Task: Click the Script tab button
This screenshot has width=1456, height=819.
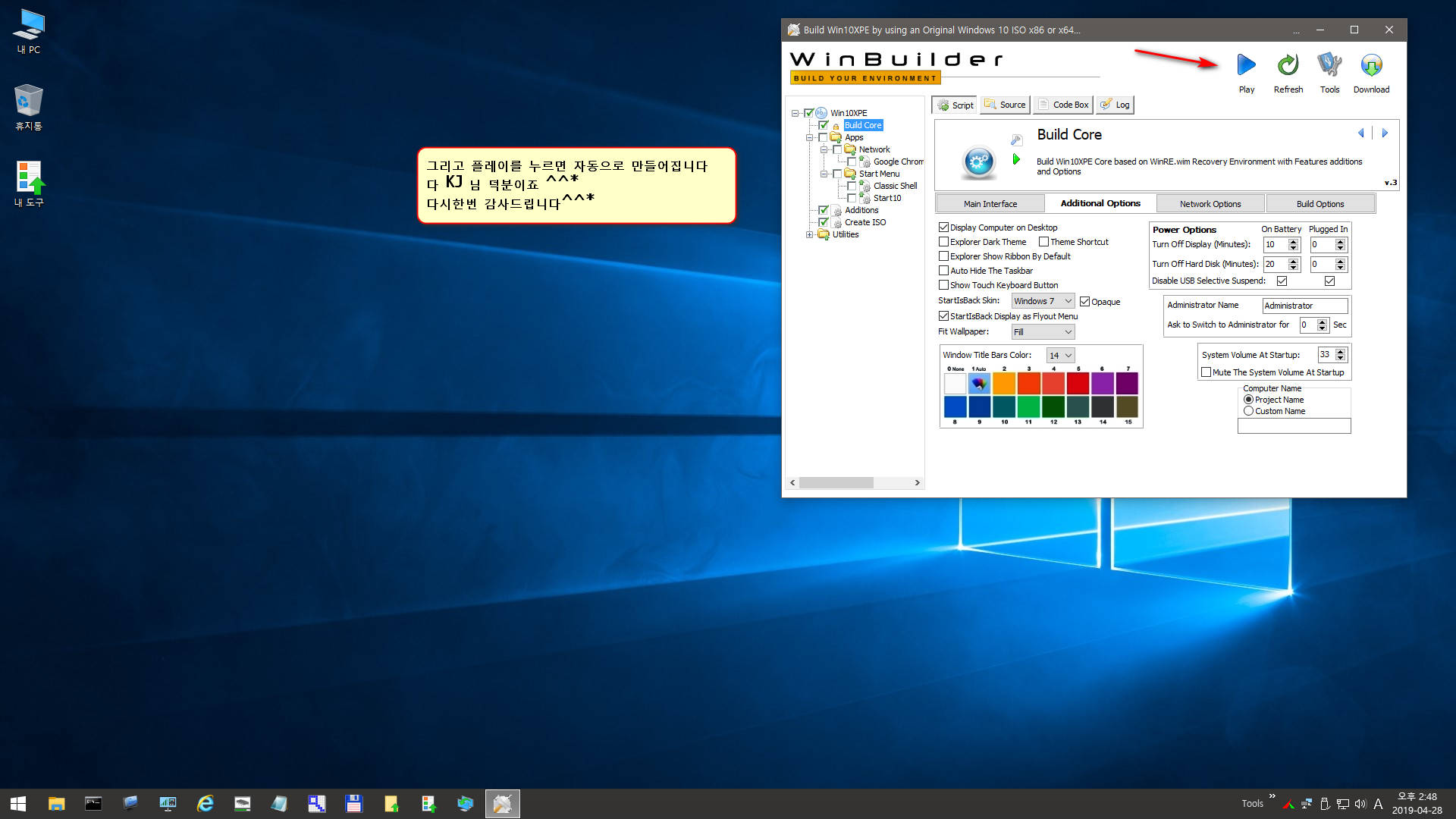Action: pos(955,105)
